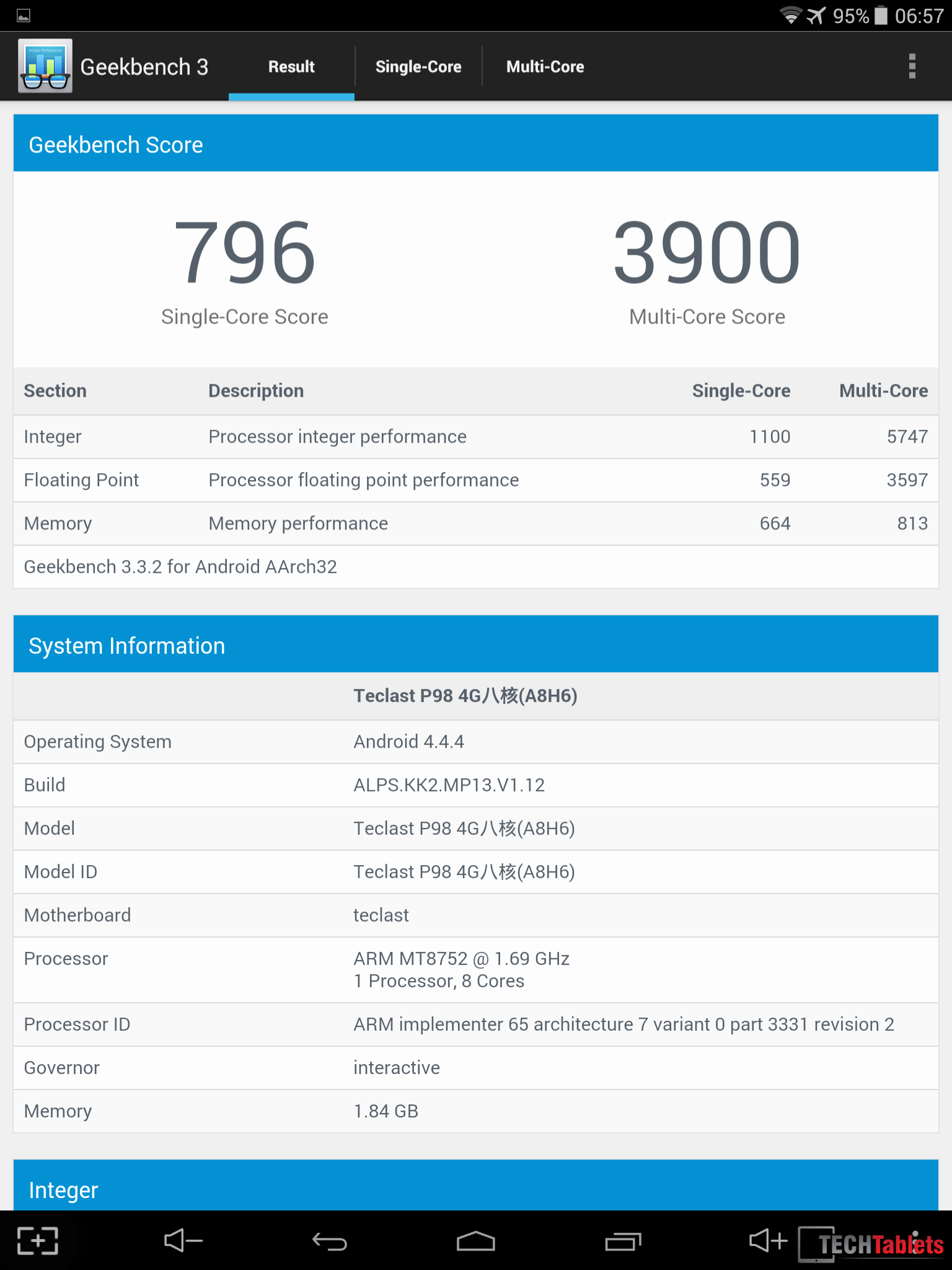Tap the Geekbench 3 app title
Screen dimensions: 952x1270
144,66
